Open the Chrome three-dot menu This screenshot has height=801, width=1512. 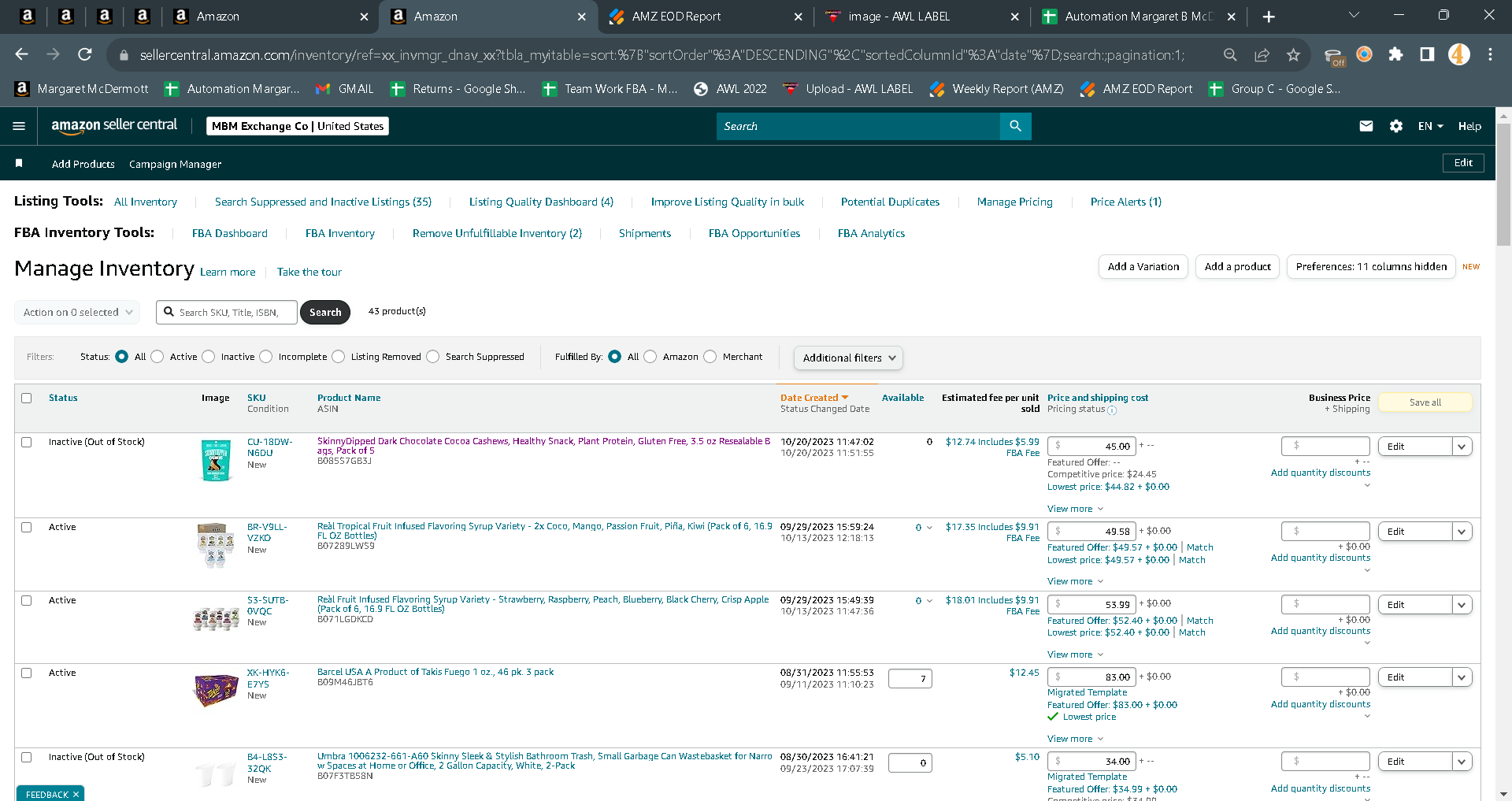tap(1490, 54)
